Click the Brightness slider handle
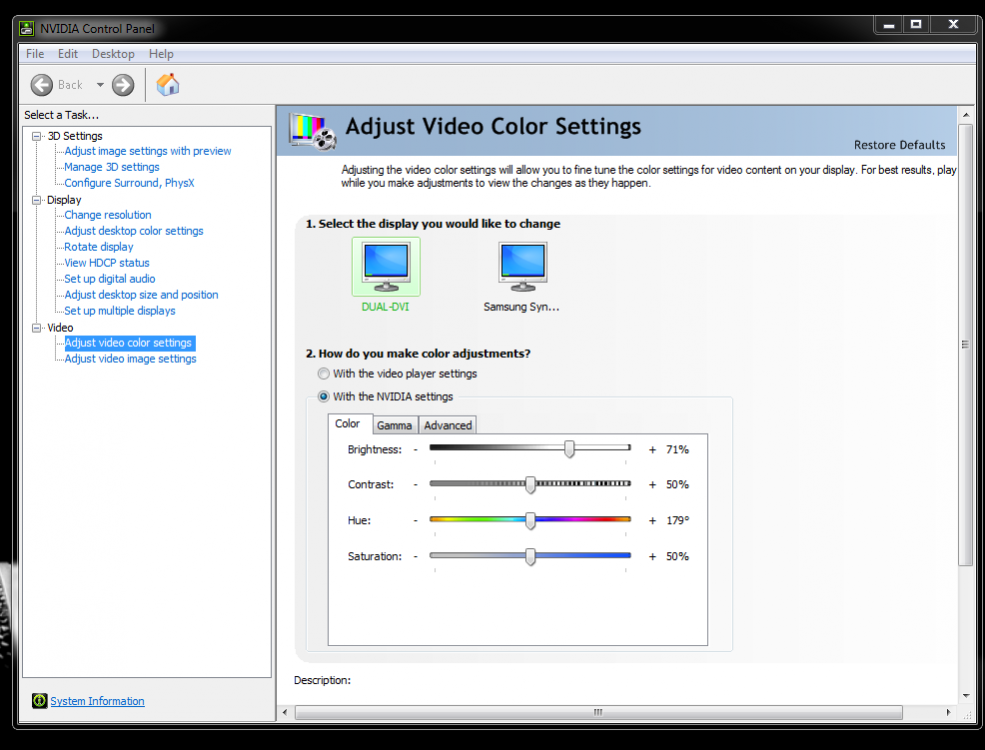This screenshot has height=750, width=985. (x=569, y=449)
